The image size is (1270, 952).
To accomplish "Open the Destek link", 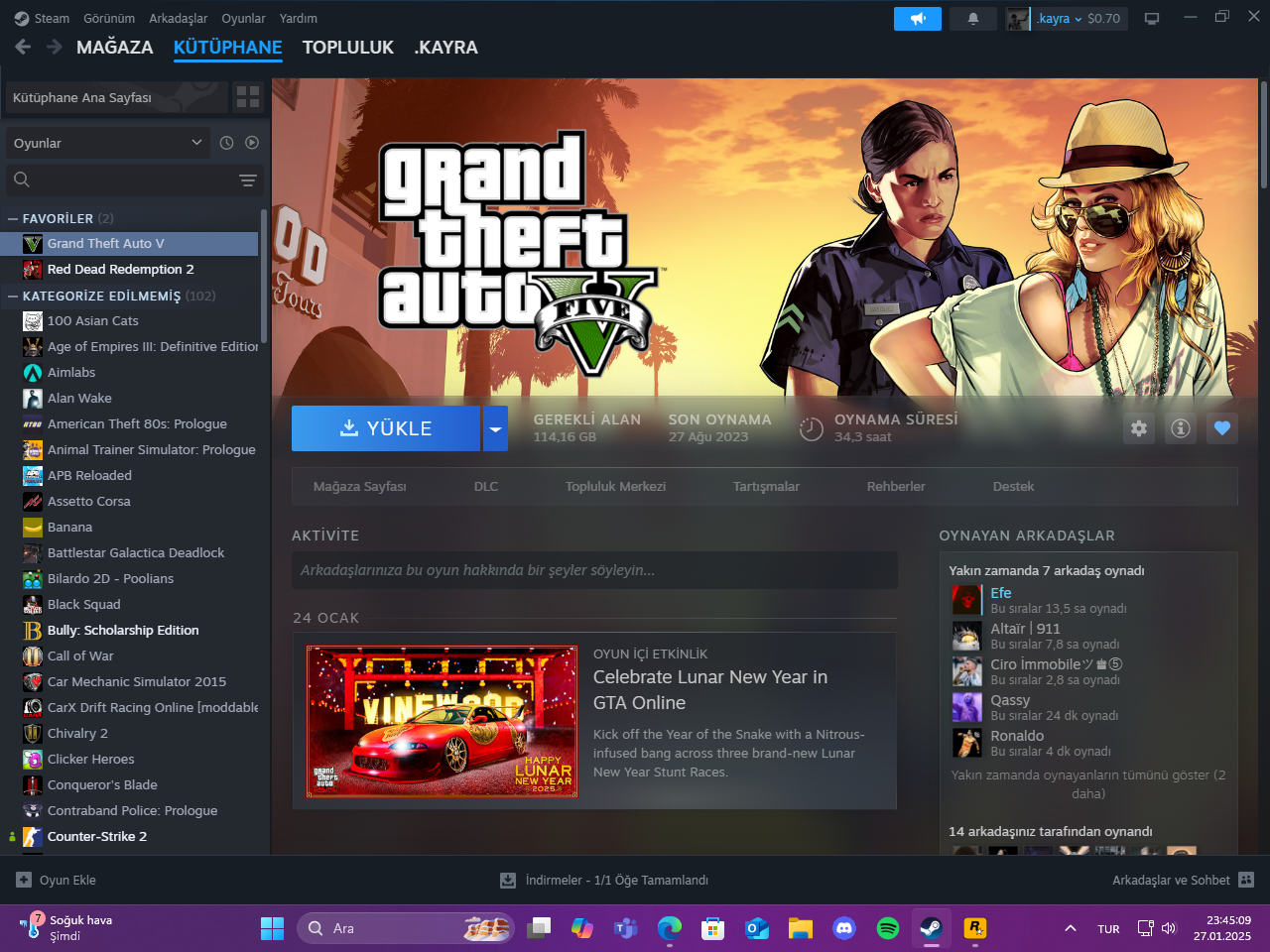I will (1013, 487).
